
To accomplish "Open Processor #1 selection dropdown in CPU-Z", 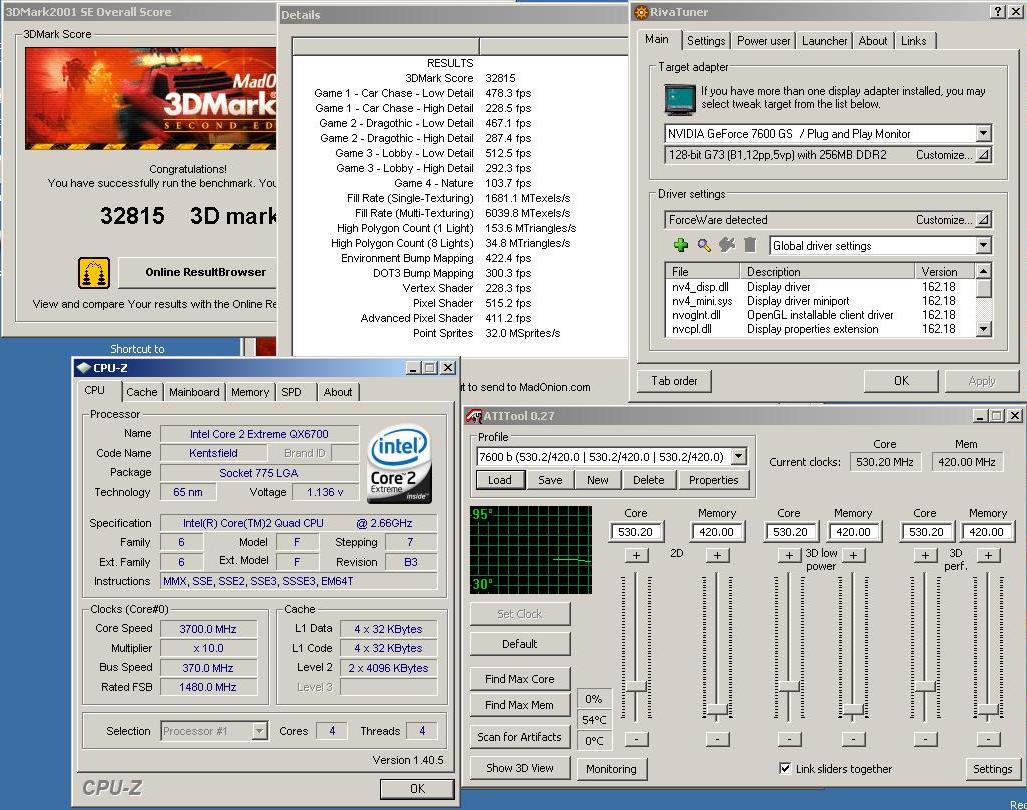I will click(x=259, y=731).
